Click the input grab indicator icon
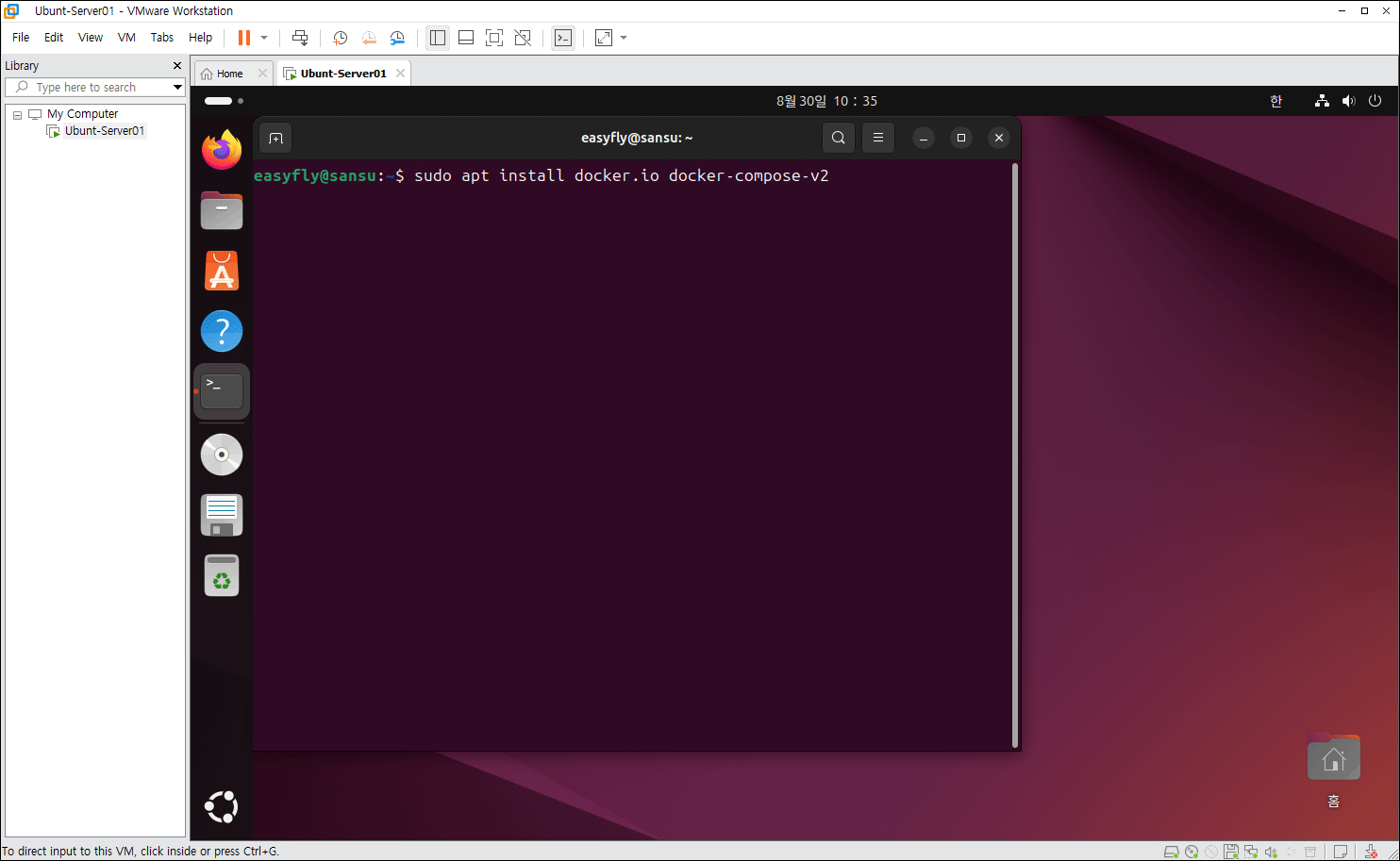The height and width of the screenshot is (861, 1400). pos(1371,852)
